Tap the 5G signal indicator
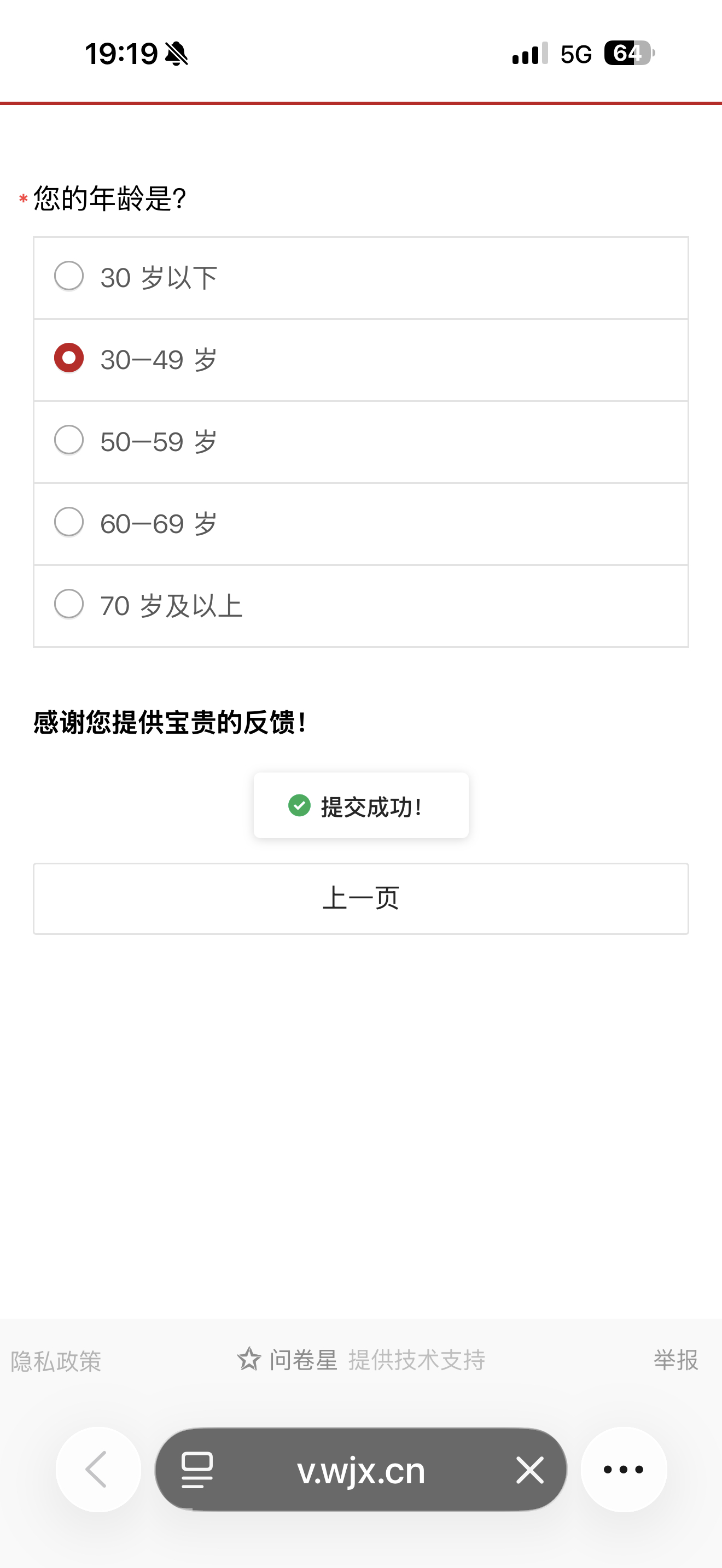The image size is (722, 1568). (x=575, y=55)
